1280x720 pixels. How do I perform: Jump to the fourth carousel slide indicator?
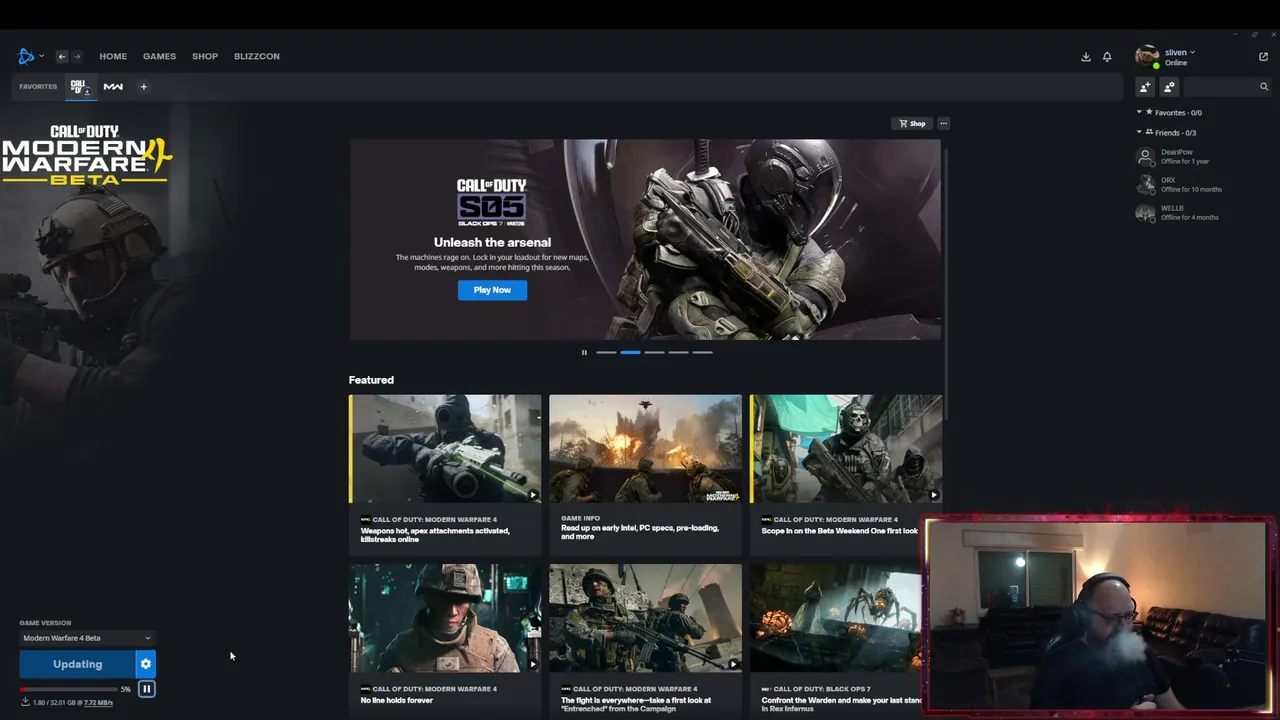point(678,352)
